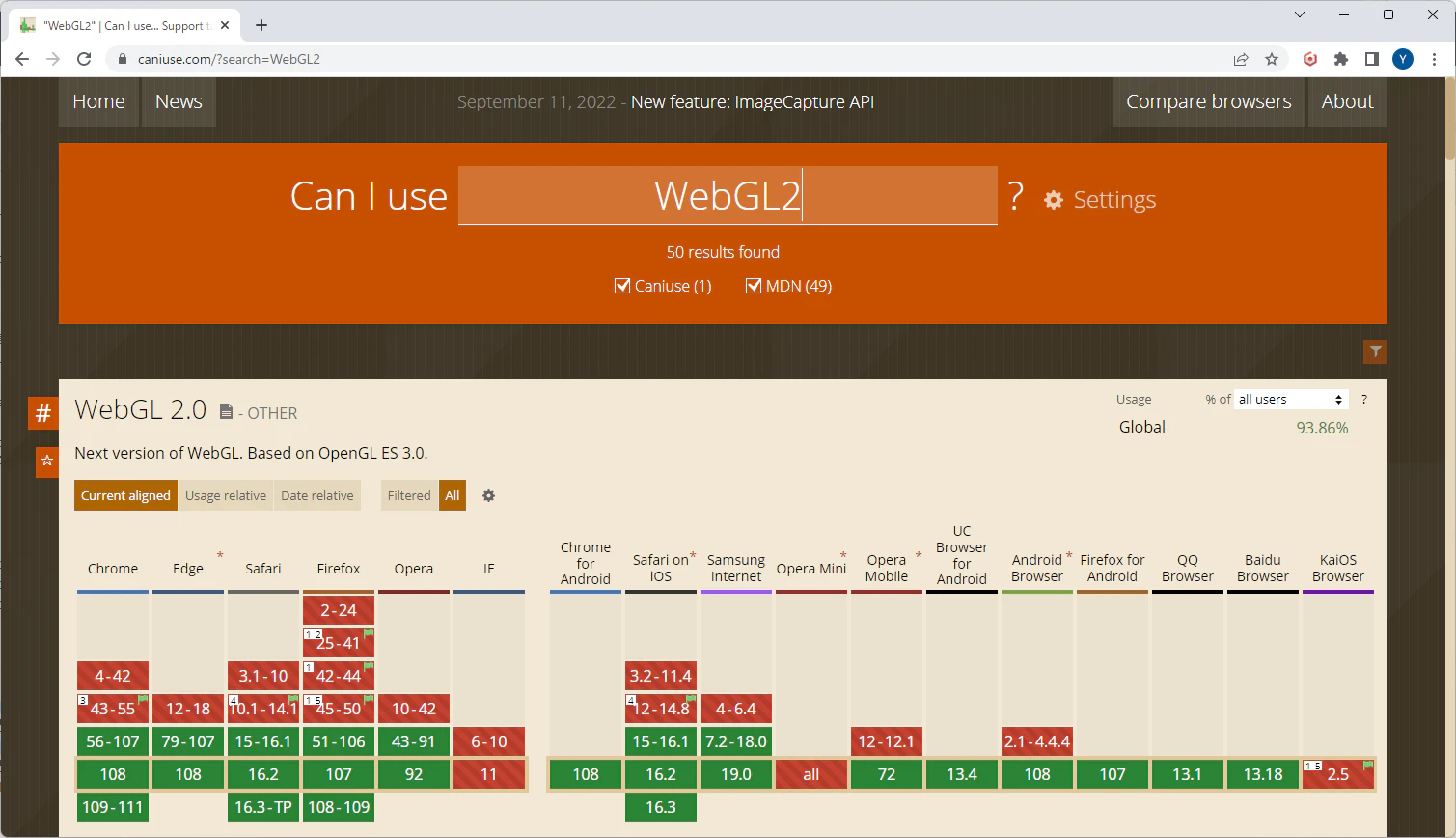Click the browser address bar URL
1456x838 pixels.
(x=230, y=59)
